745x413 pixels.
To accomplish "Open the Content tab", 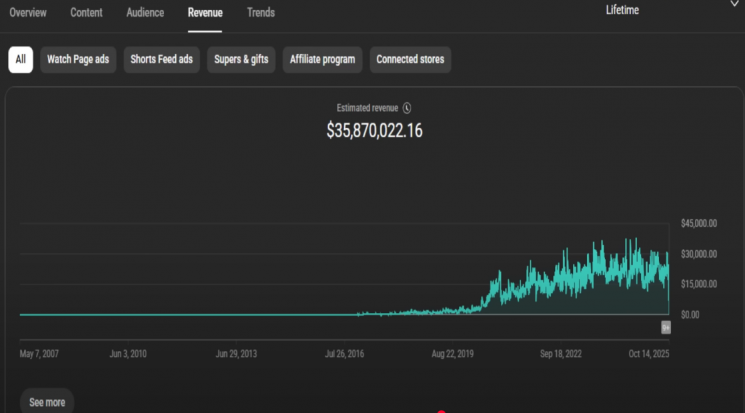I will [x=86, y=13].
